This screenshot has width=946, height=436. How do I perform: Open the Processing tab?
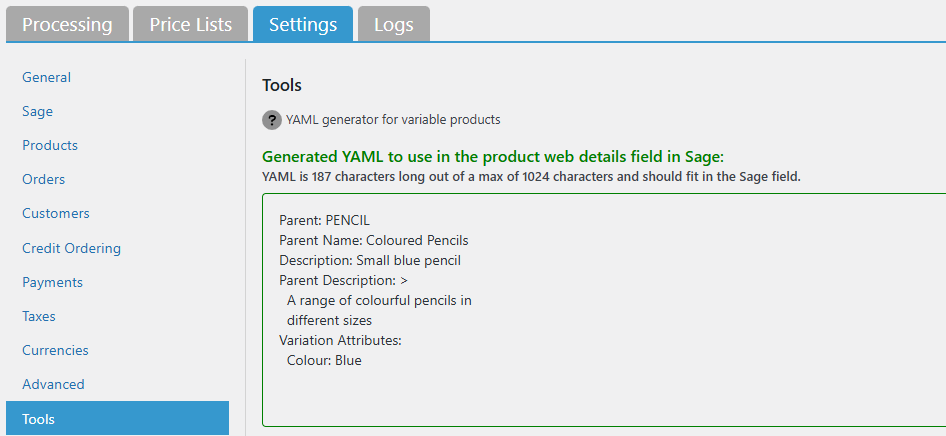pos(67,24)
